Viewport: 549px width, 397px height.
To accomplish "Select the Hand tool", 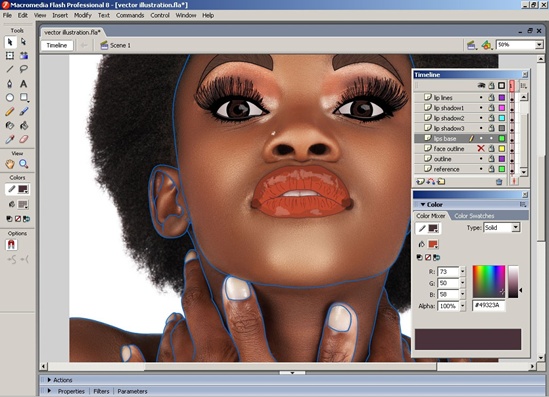I will click(10, 164).
